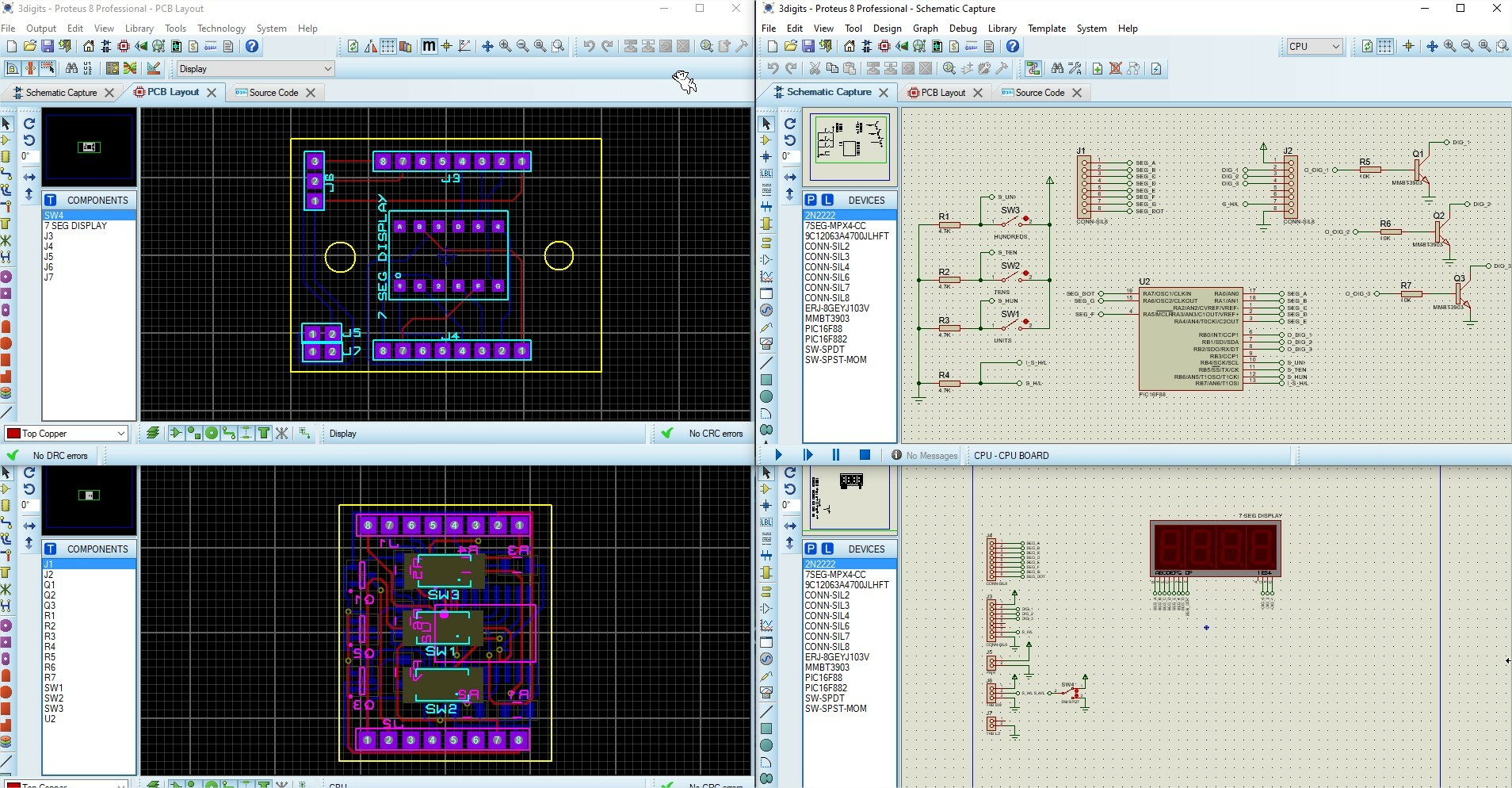Open Layer Stackup icon beside Top Copper
The width and height of the screenshot is (1512, 788).
point(153,433)
